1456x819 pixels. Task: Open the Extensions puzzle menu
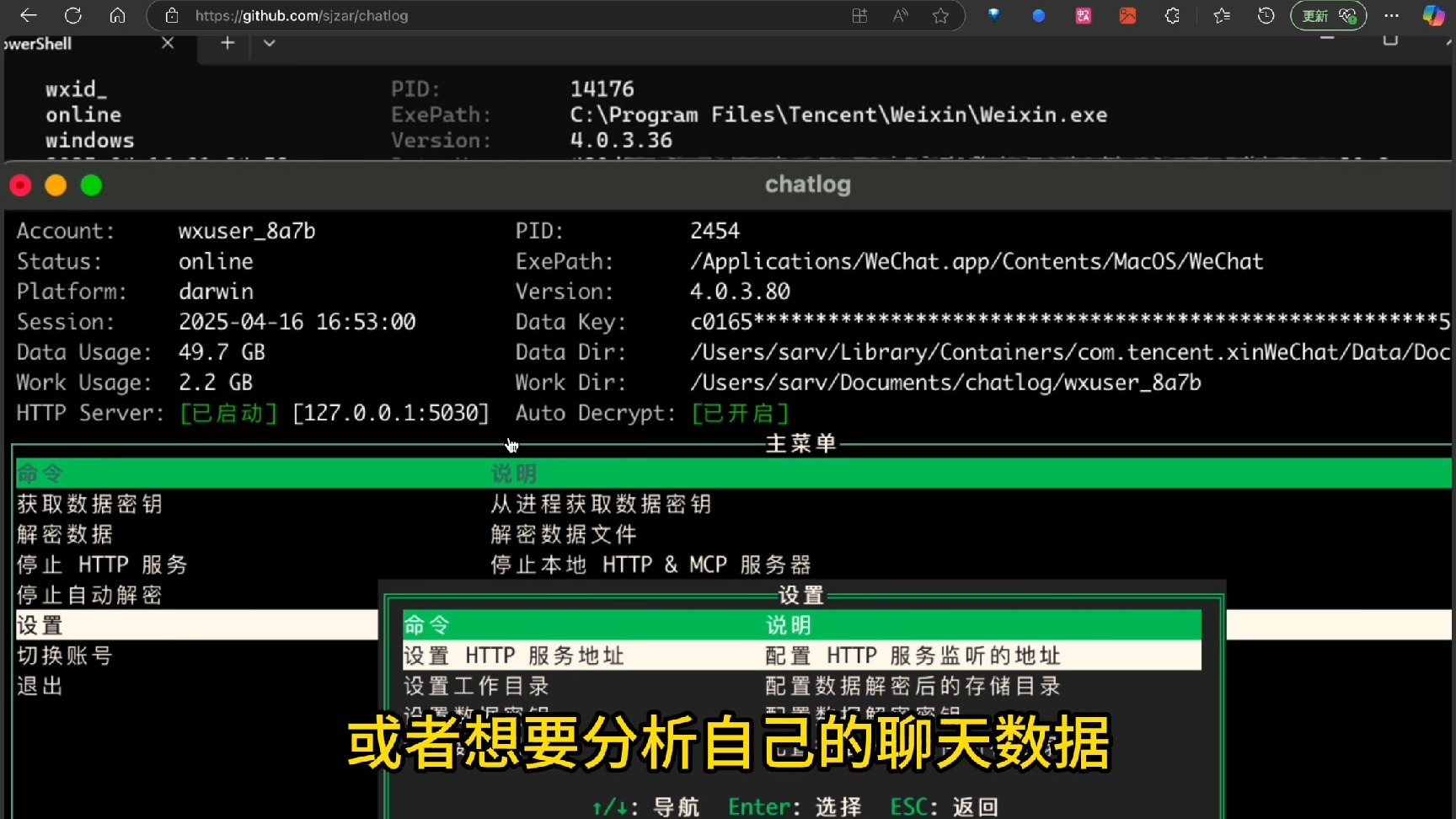[x=1172, y=15]
